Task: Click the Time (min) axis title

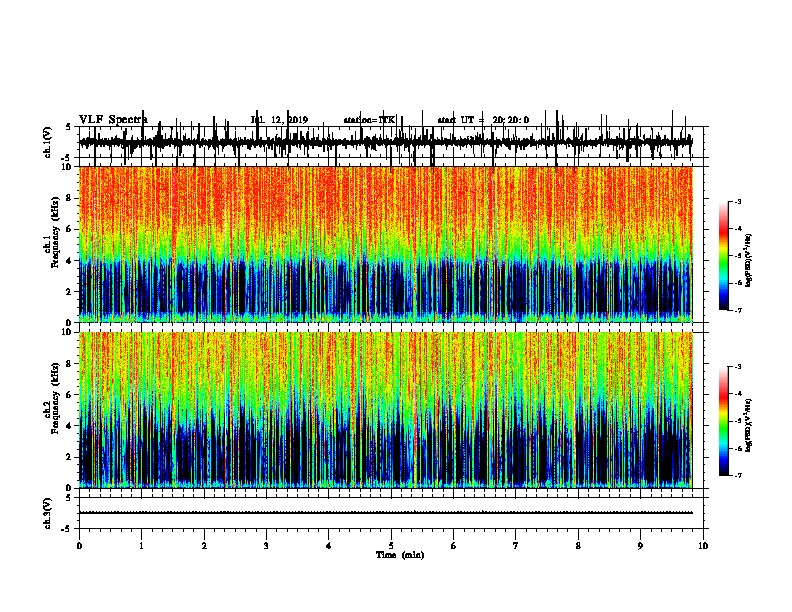Action: (400, 555)
